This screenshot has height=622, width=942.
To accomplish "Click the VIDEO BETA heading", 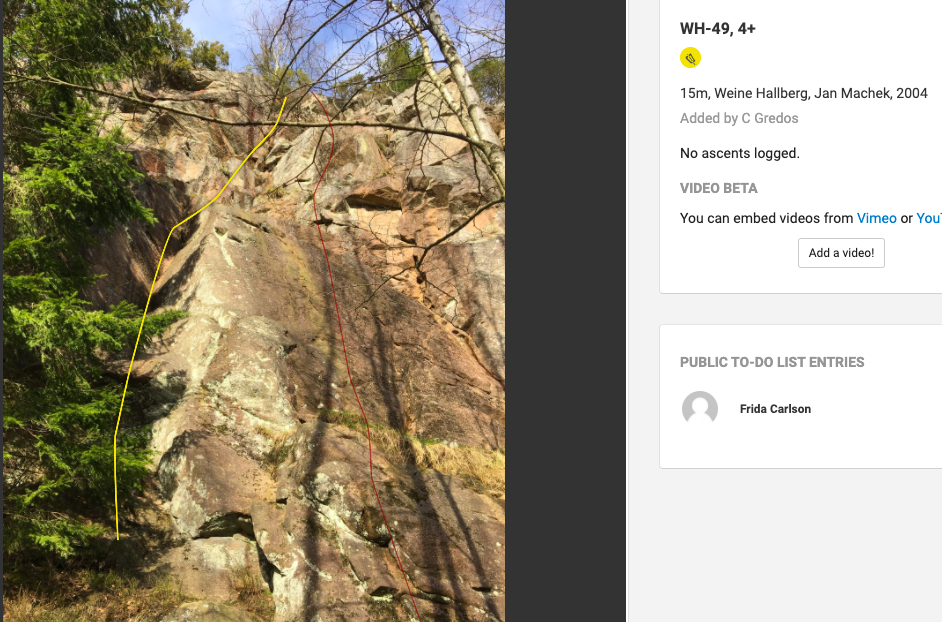I will pyautogui.click(x=719, y=188).
